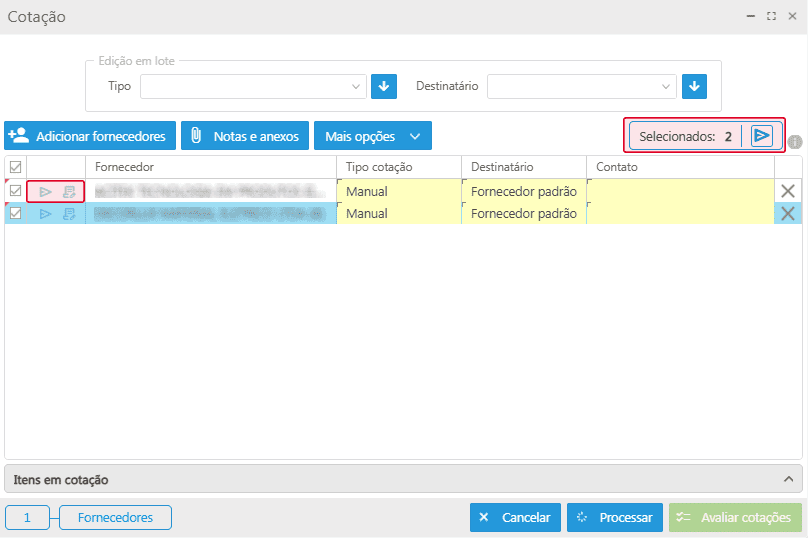Uncheck the first supplier row checkbox
The height and width of the screenshot is (538, 808).
pyautogui.click(x=15, y=191)
